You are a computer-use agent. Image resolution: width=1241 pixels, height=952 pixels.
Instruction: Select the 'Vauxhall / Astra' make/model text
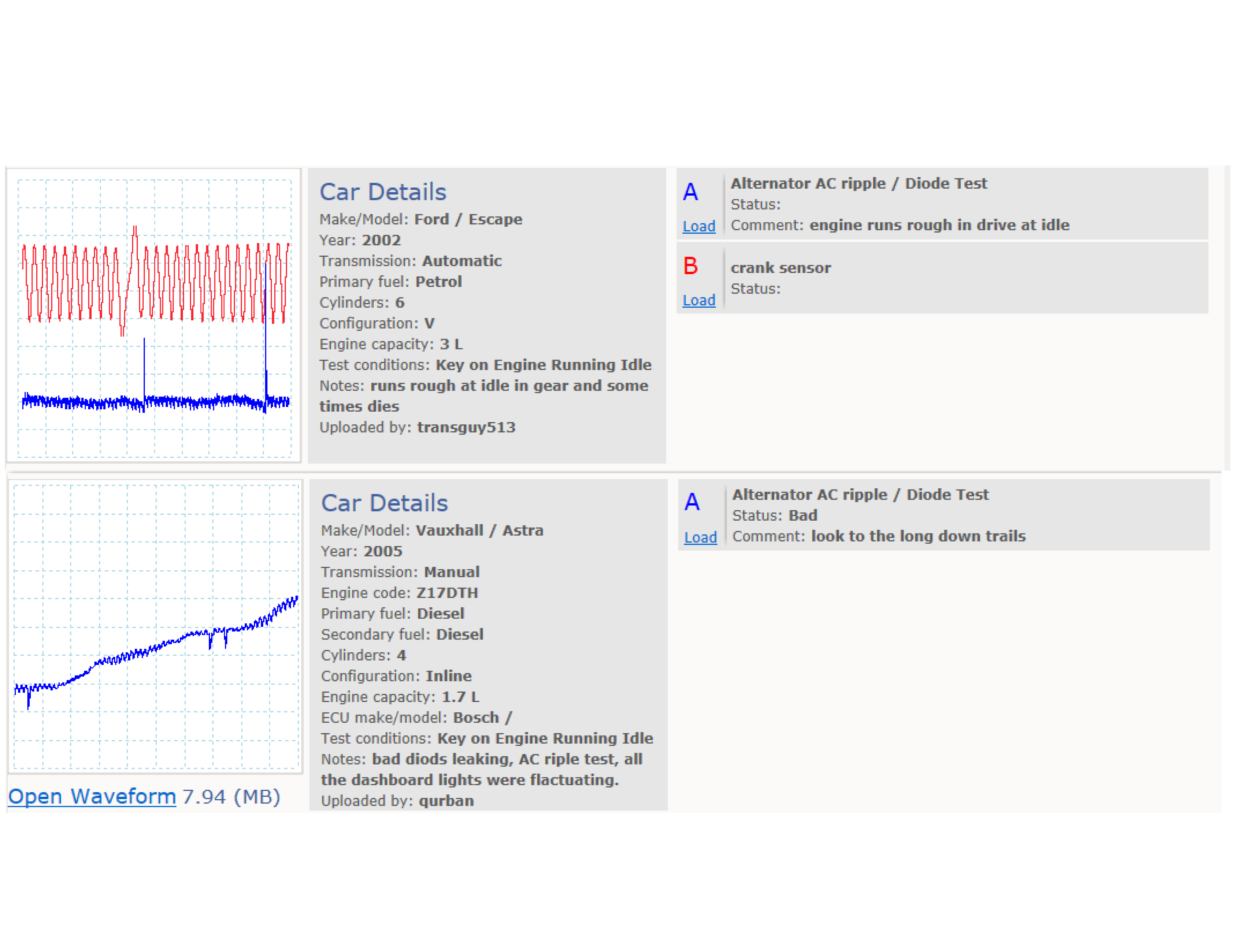tap(480, 531)
